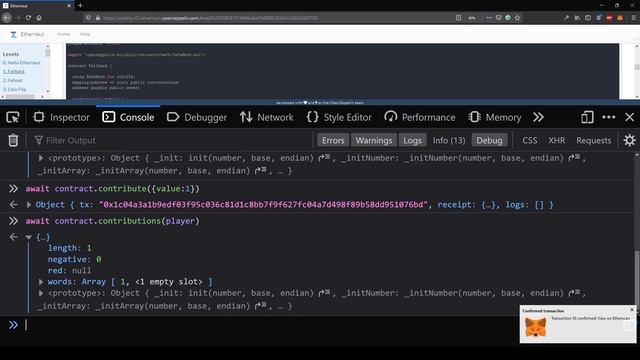
Task: Open page actions ellipsis in address bar
Action: 489,18
